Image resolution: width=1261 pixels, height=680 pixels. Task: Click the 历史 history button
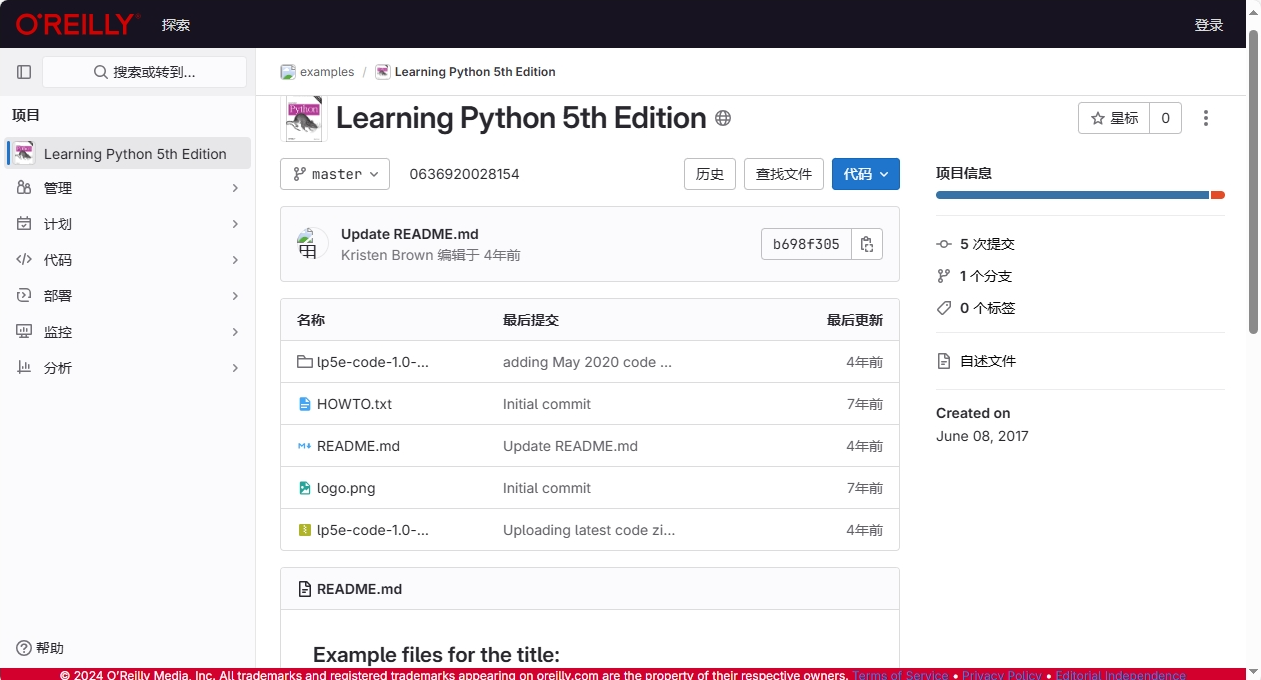[x=709, y=174]
